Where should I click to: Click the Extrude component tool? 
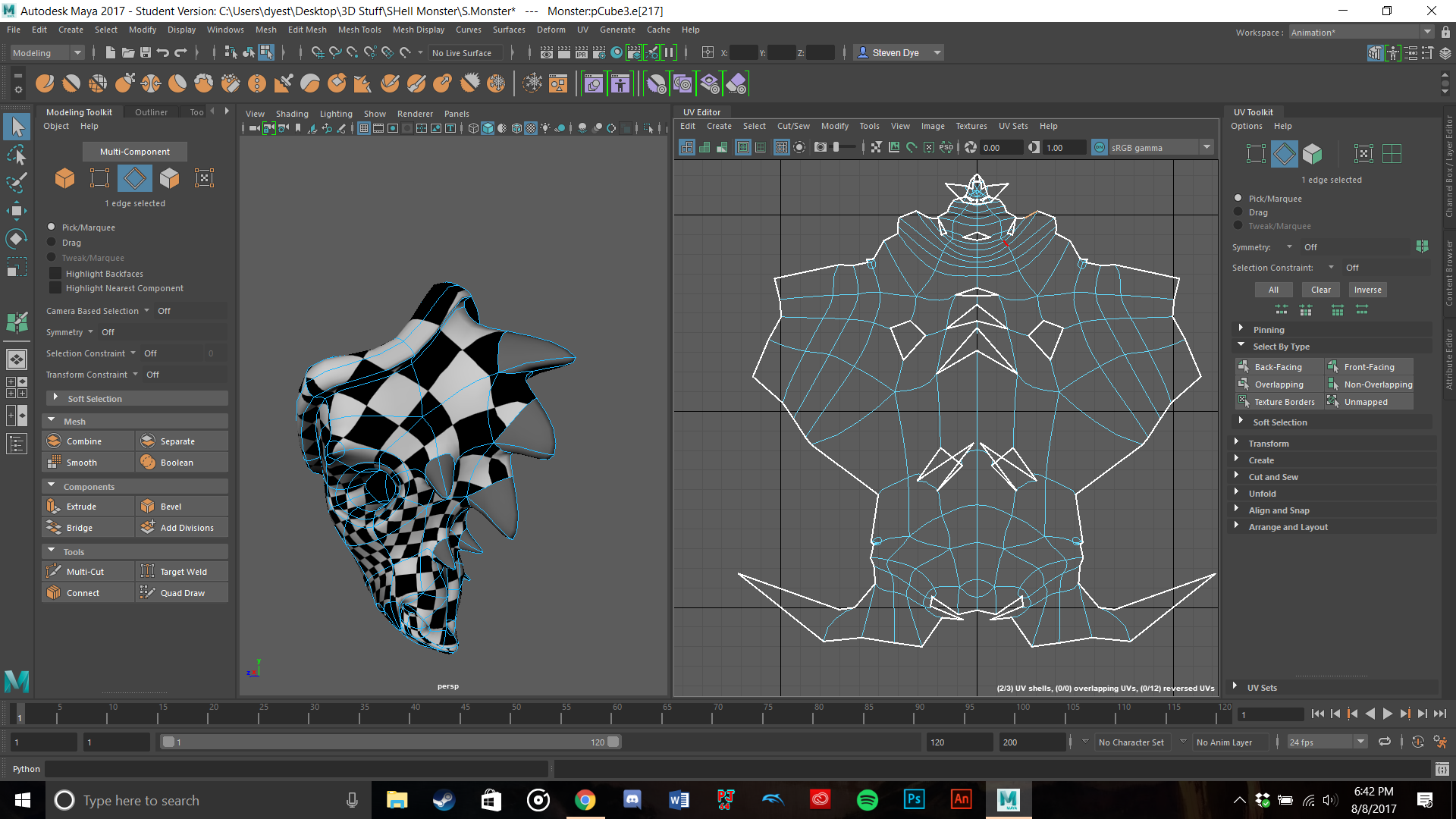88,507
